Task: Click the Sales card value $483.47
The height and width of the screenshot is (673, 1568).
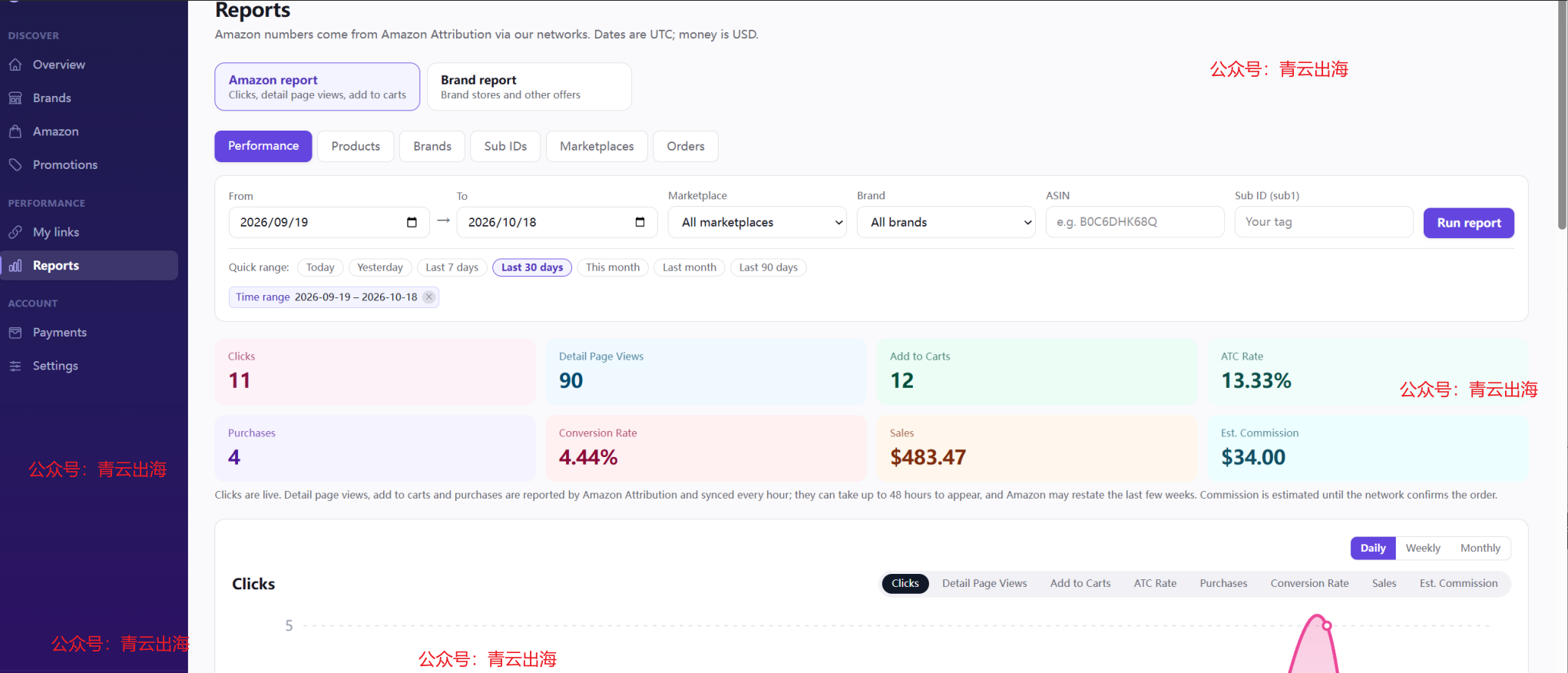Action: 928,457
